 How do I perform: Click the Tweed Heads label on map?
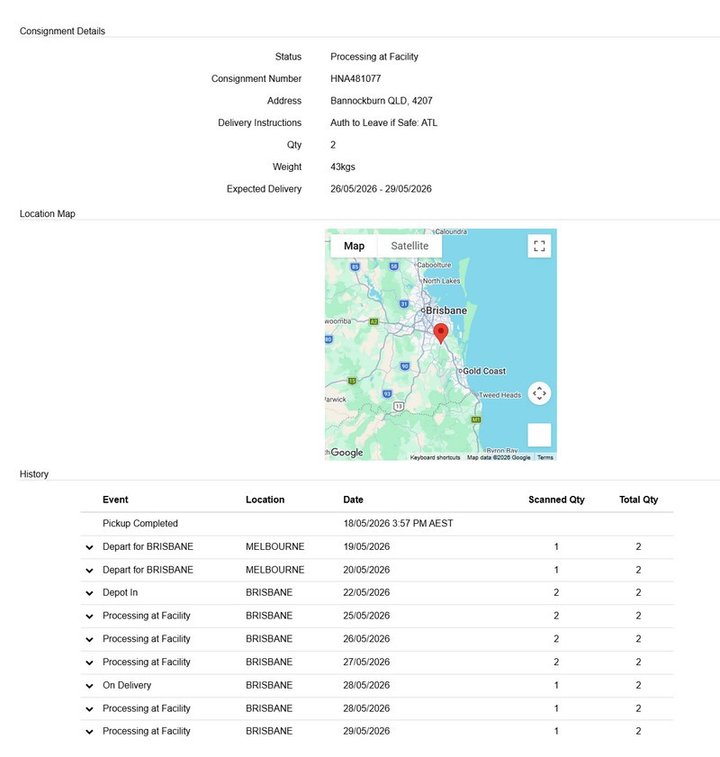pos(500,395)
